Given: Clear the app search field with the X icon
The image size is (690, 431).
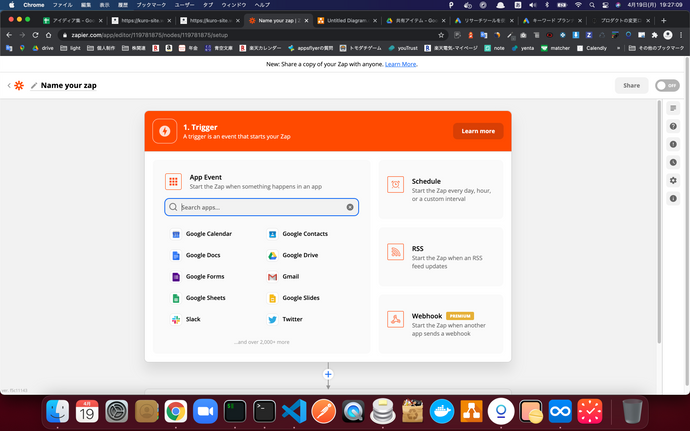Looking at the screenshot, I should click(350, 207).
